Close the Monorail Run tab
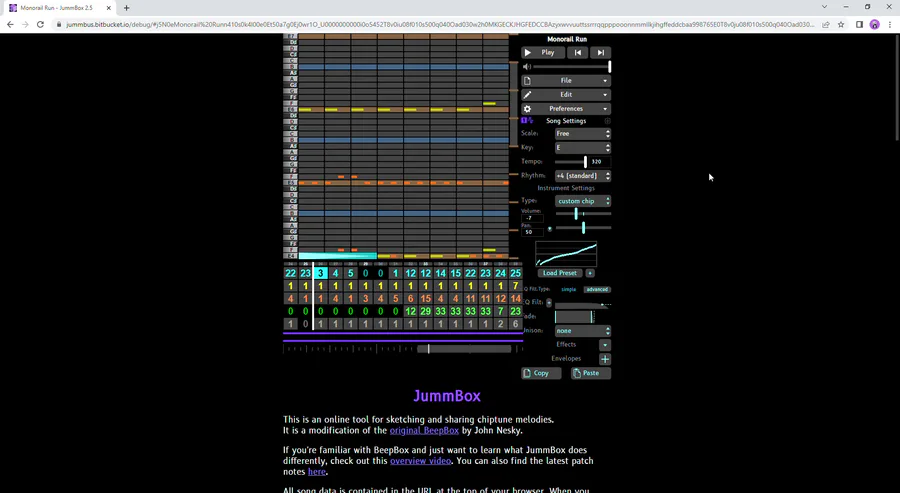The image size is (900, 493). [x=108, y=8]
